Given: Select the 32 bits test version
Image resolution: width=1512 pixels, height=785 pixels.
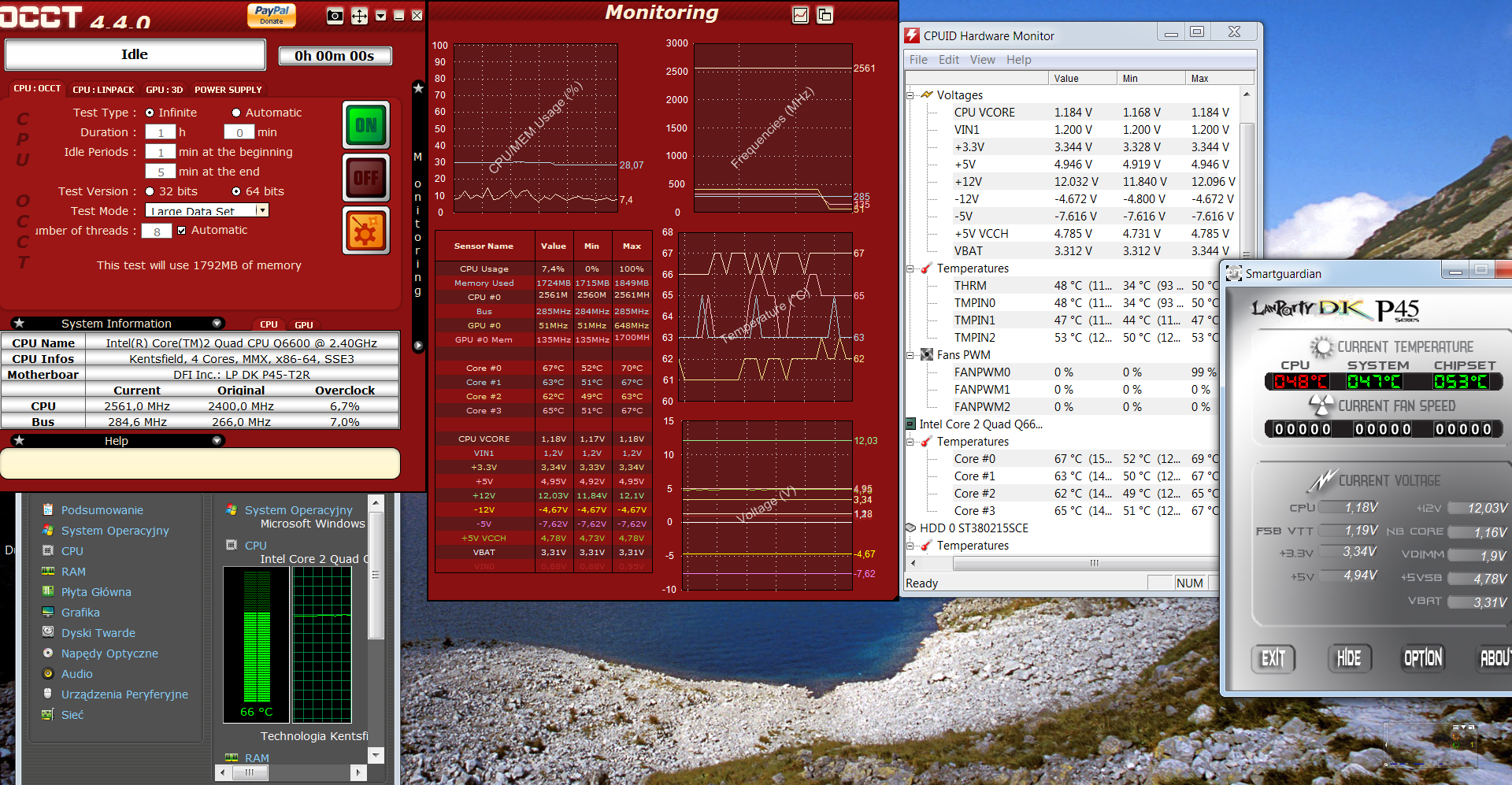Looking at the screenshot, I should [150, 191].
